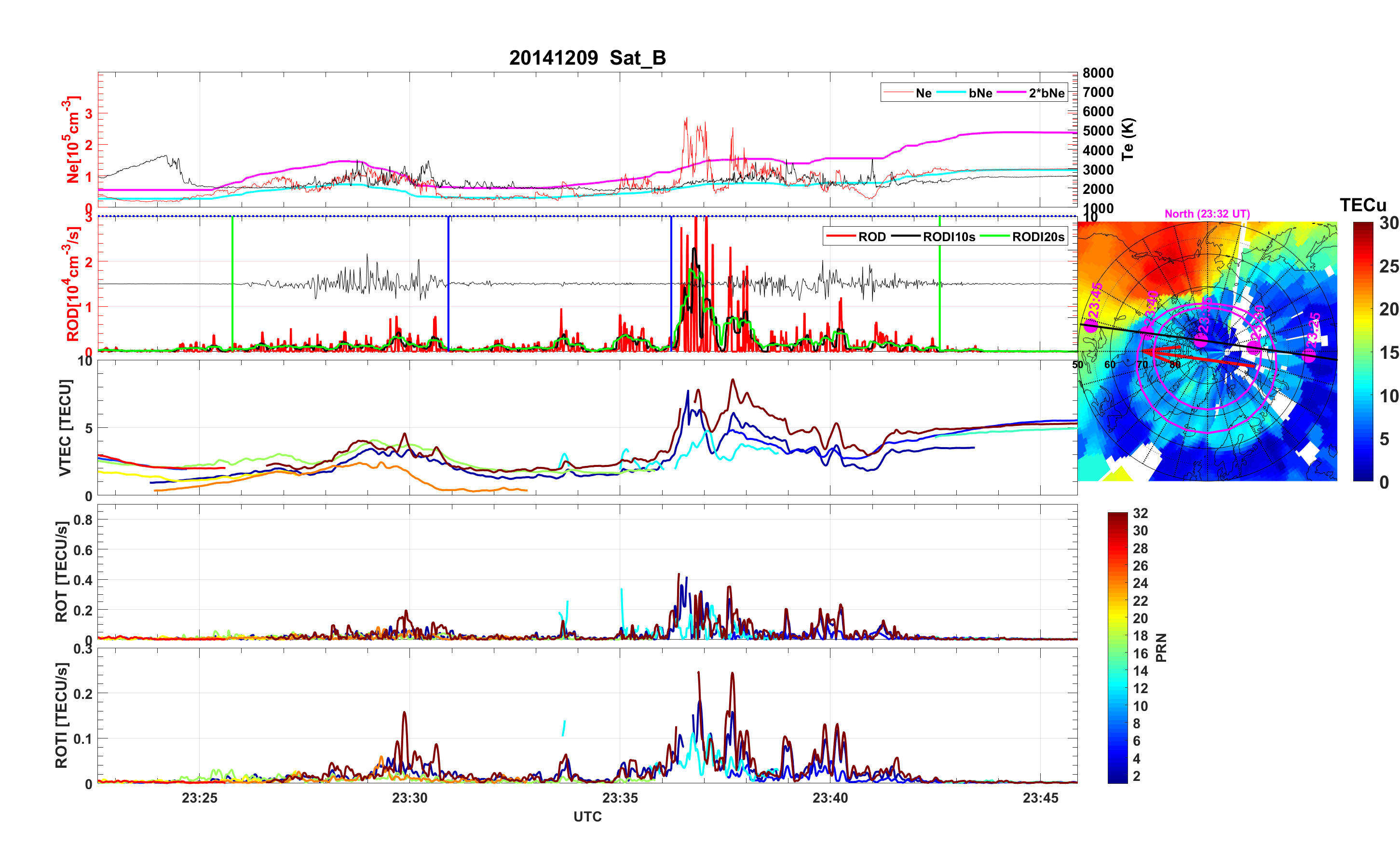
Task: Click latitude label 60 on polar map
Action: click(x=1109, y=364)
